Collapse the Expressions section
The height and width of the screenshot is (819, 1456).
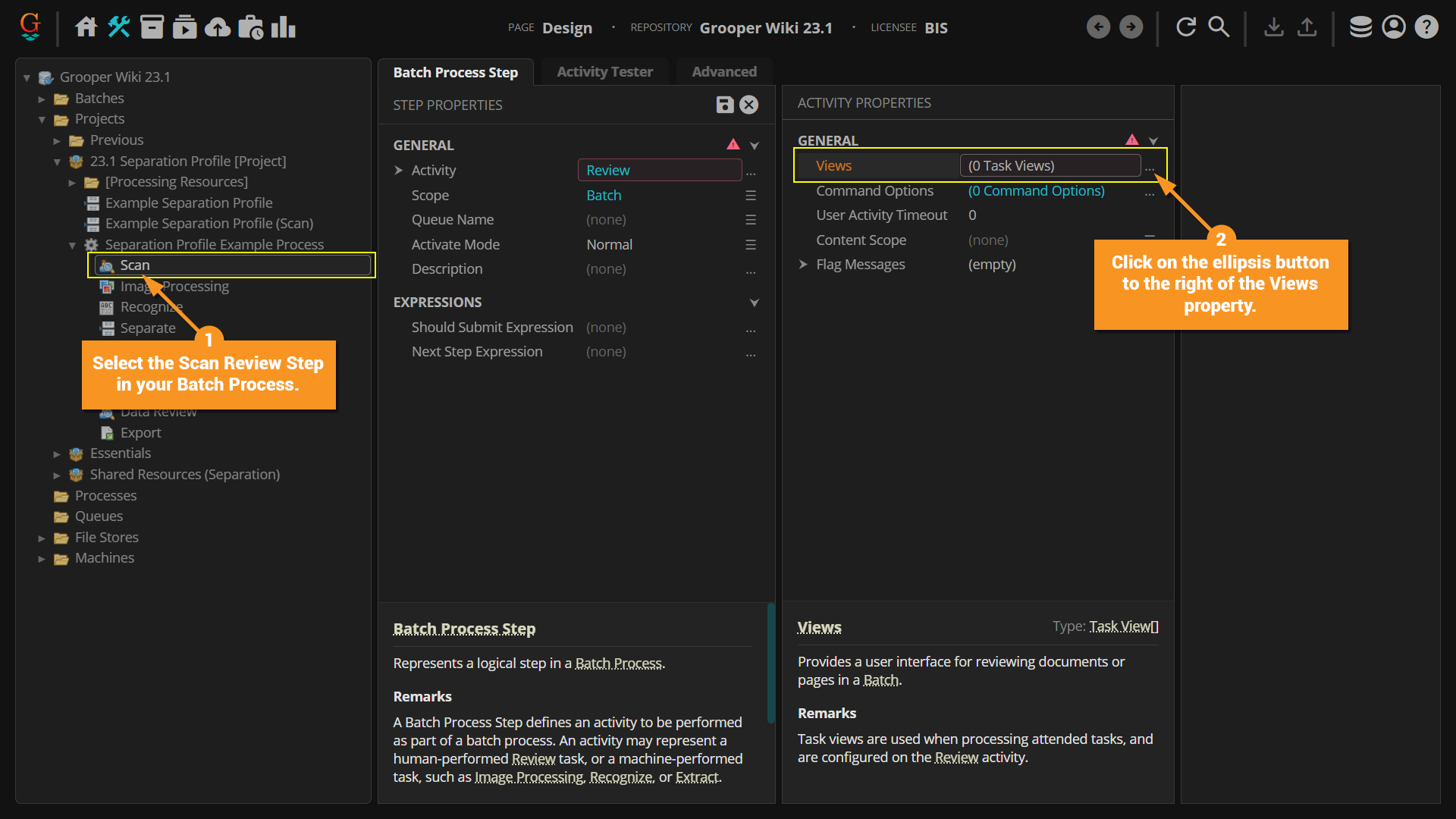[x=755, y=303]
